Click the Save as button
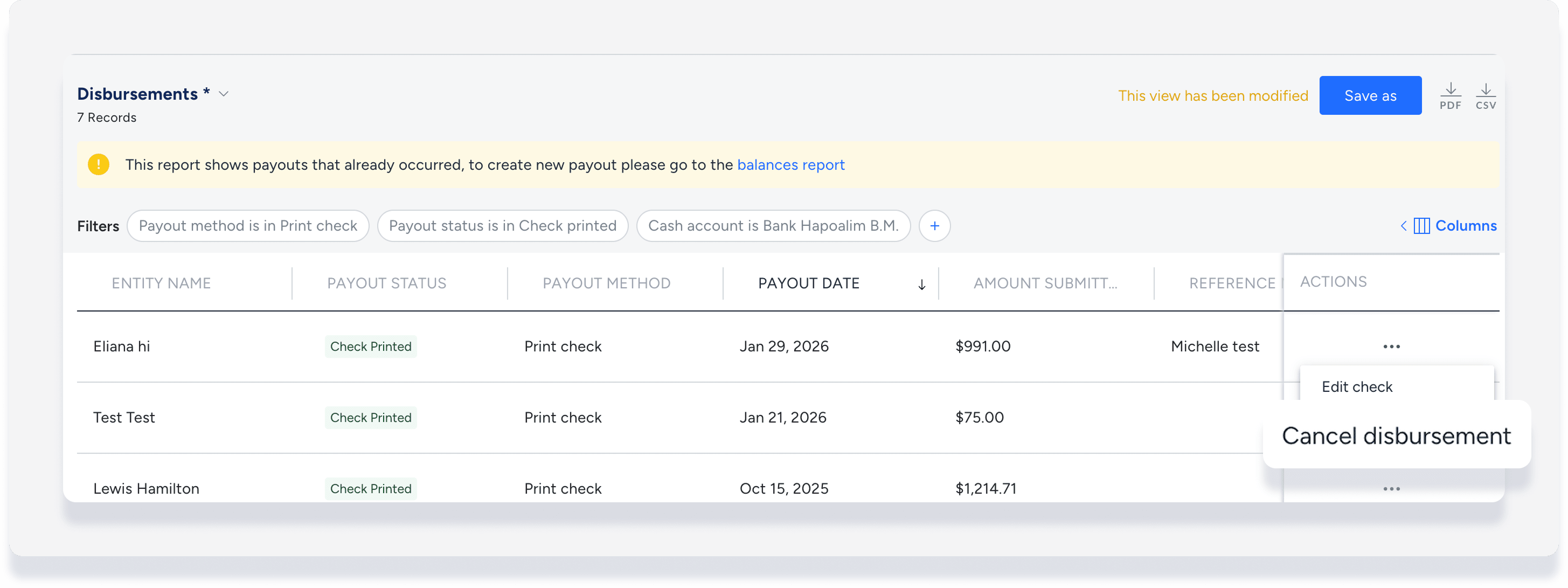 tap(1370, 95)
